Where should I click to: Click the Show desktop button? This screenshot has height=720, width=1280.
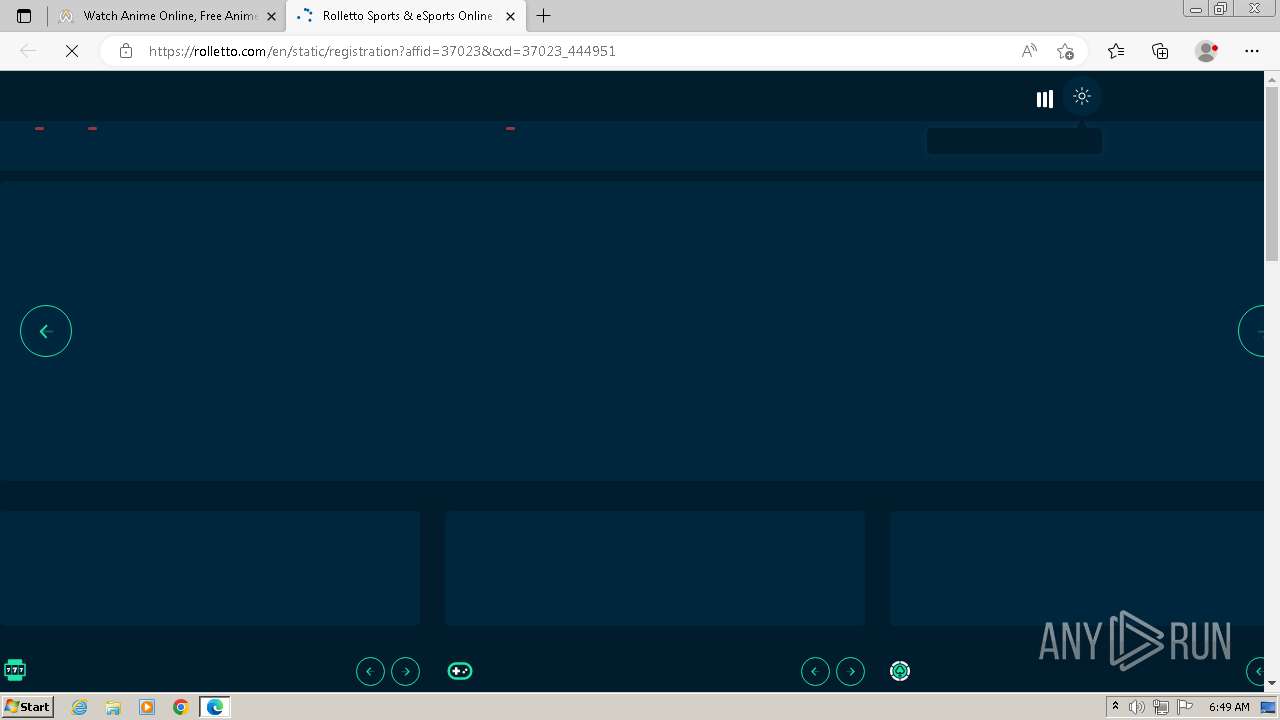[1268, 707]
